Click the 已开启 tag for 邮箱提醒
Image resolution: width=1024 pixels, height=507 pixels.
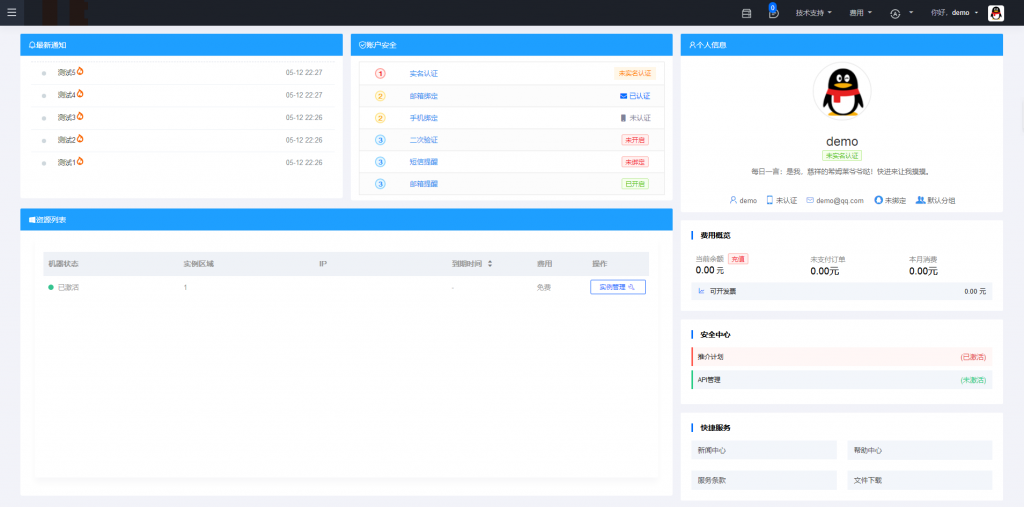click(x=635, y=184)
